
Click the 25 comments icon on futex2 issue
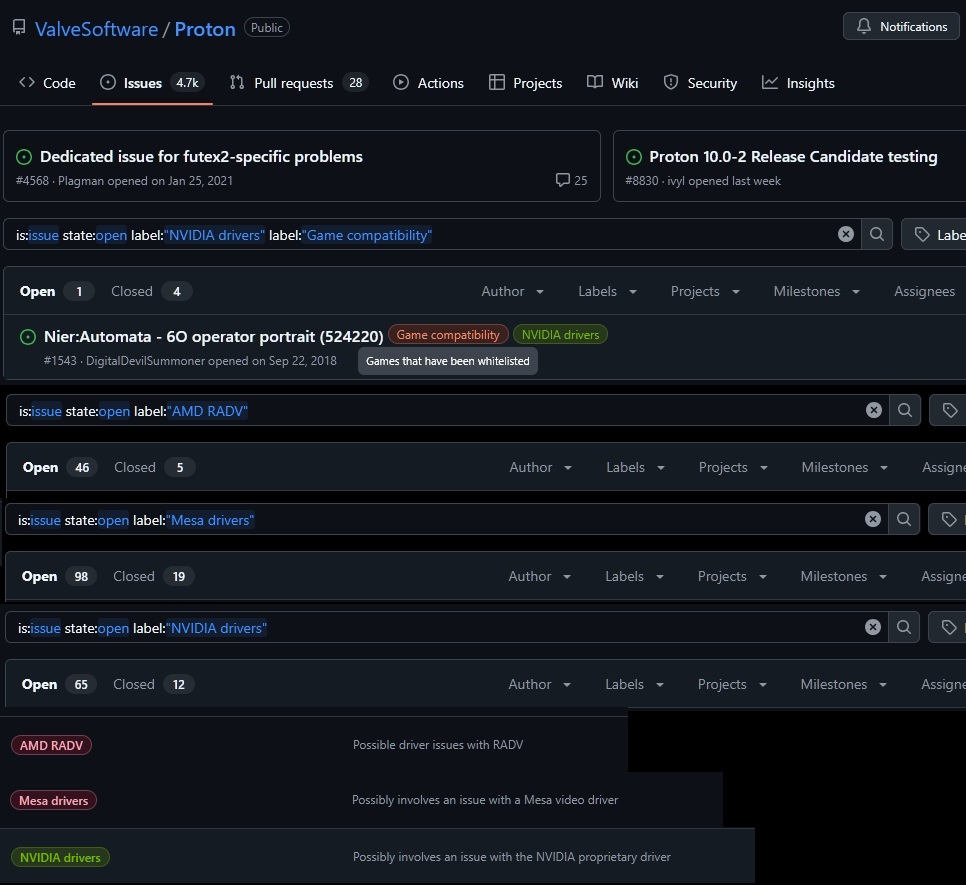571,180
